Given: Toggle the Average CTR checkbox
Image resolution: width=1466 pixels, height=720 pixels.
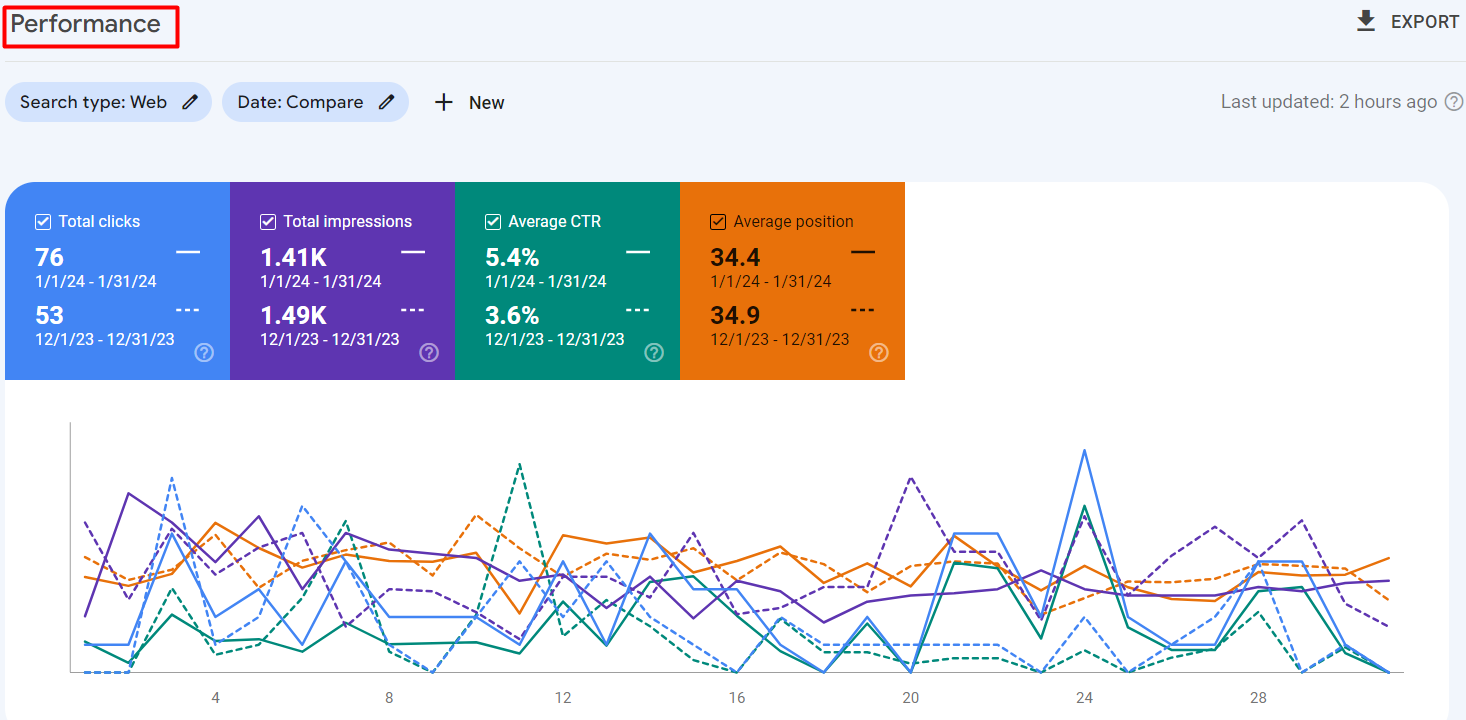Looking at the screenshot, I should tap(493, 222).
